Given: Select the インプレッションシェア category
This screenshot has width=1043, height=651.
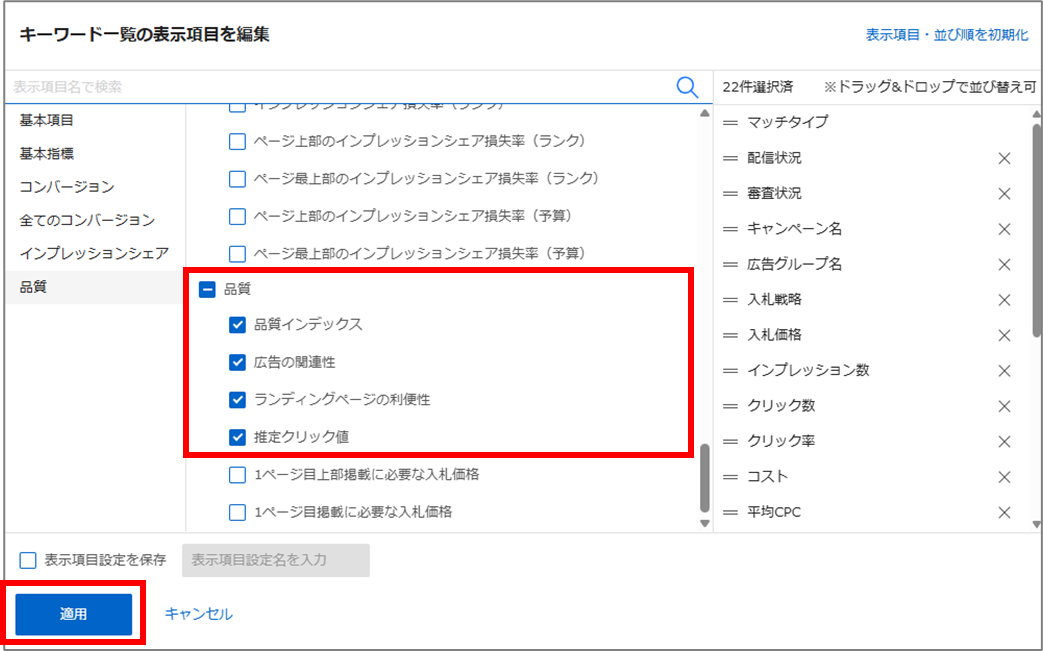Looking at the screenshot, I should click(x=94, y=253).
